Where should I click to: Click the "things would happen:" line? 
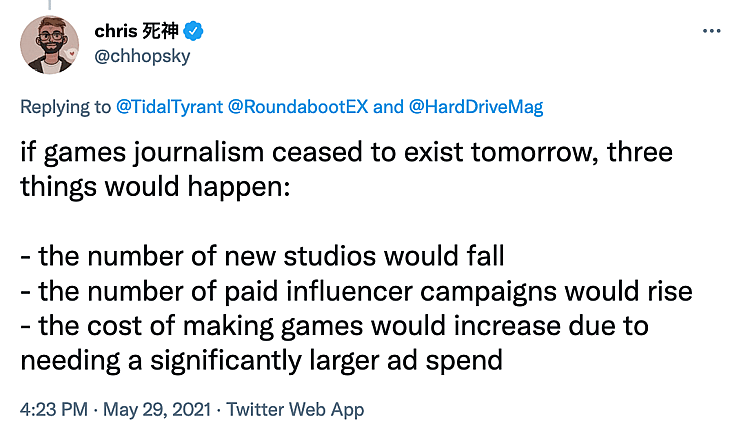point(155,187)
